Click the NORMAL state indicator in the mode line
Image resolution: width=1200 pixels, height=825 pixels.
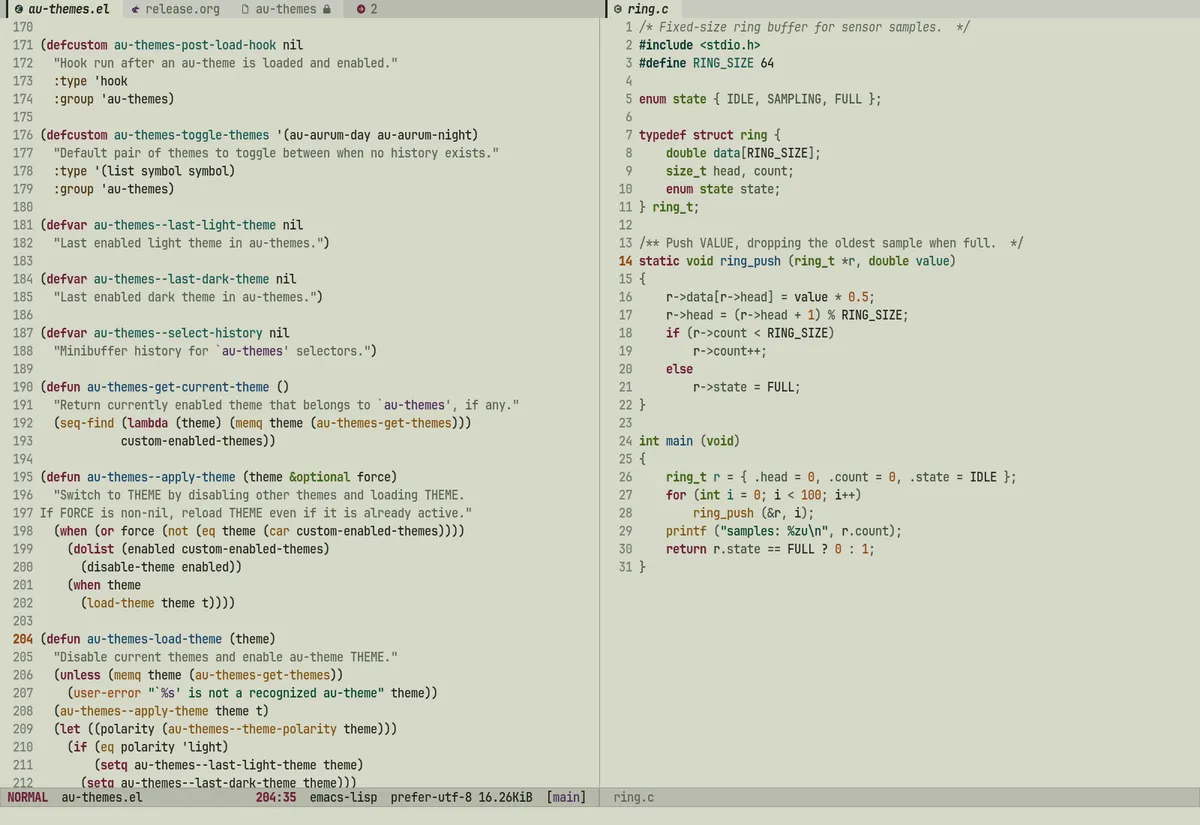[28, 797]
